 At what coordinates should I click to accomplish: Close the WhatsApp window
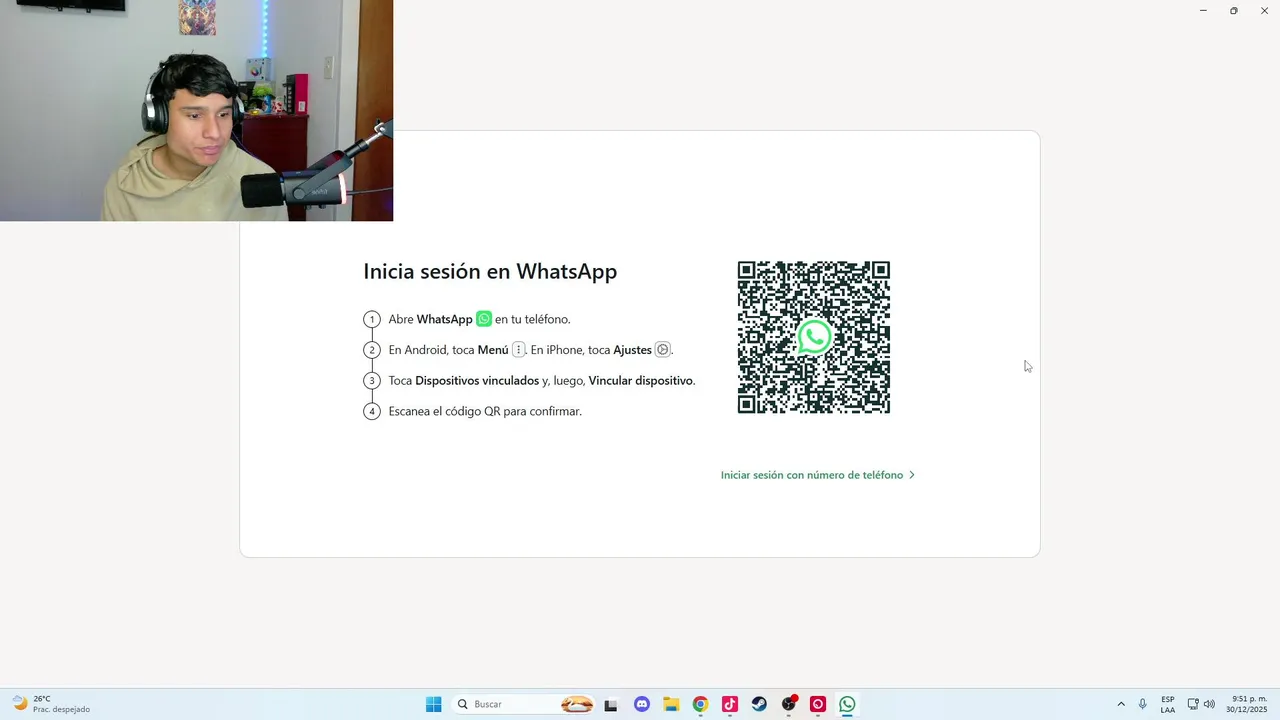1264,10
